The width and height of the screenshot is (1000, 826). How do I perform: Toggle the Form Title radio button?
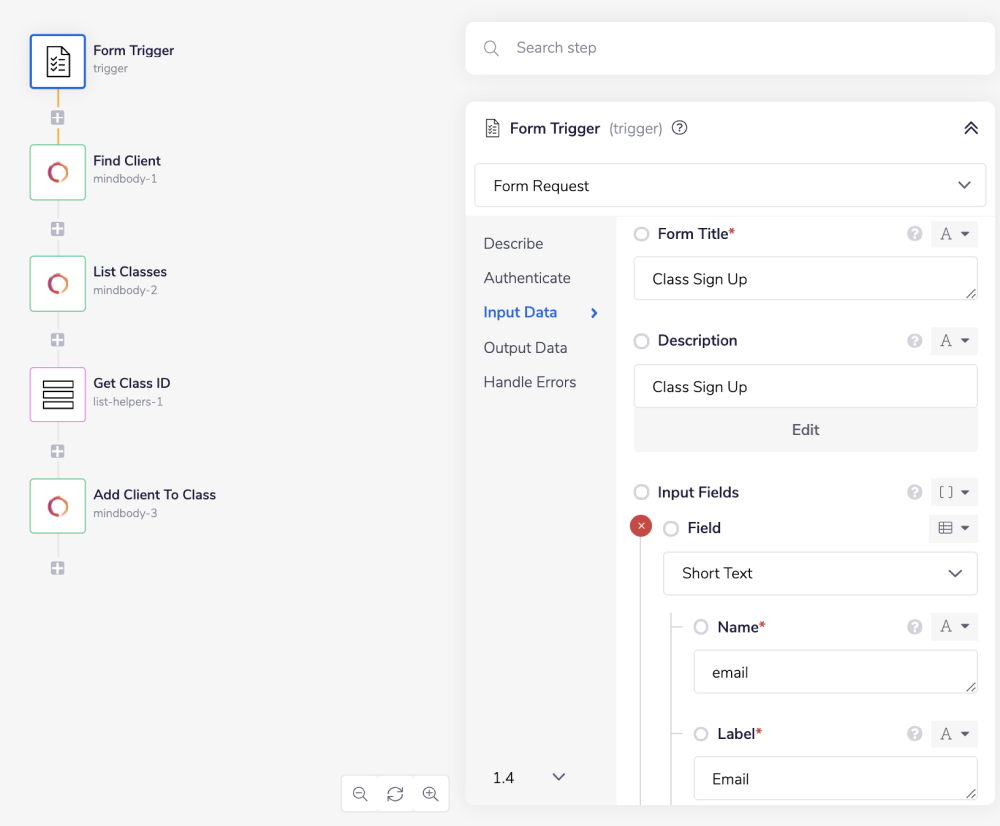[x=642, y=234]
